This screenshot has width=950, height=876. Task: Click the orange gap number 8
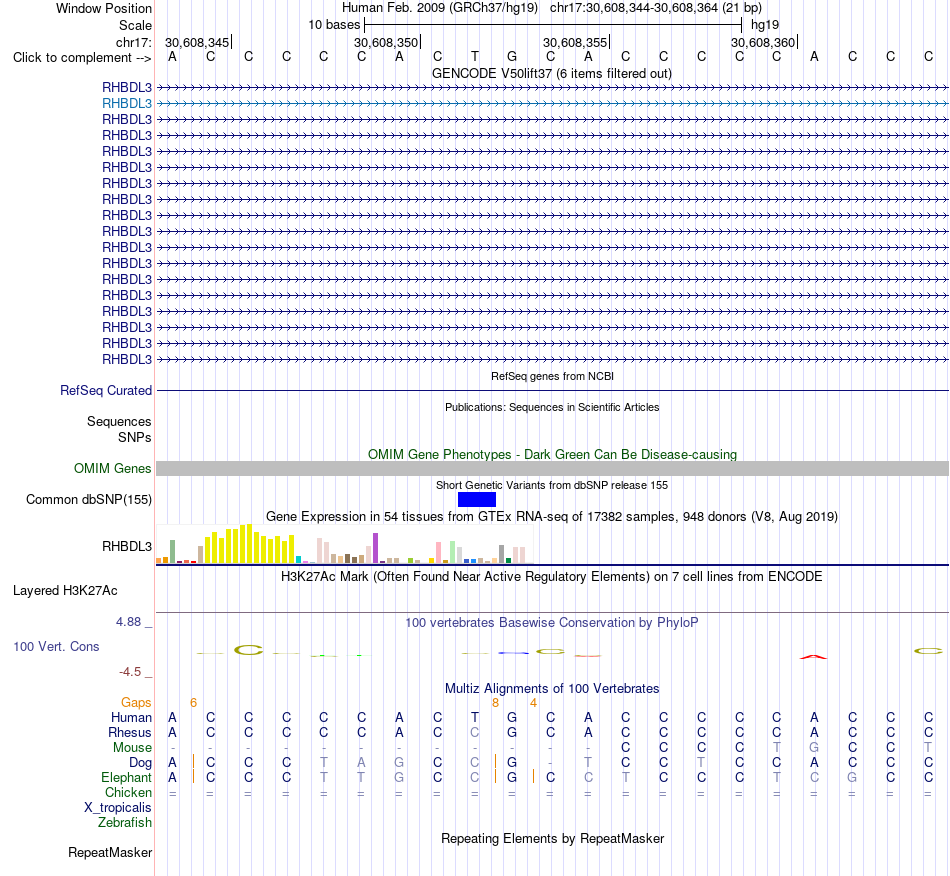[496, 703]
